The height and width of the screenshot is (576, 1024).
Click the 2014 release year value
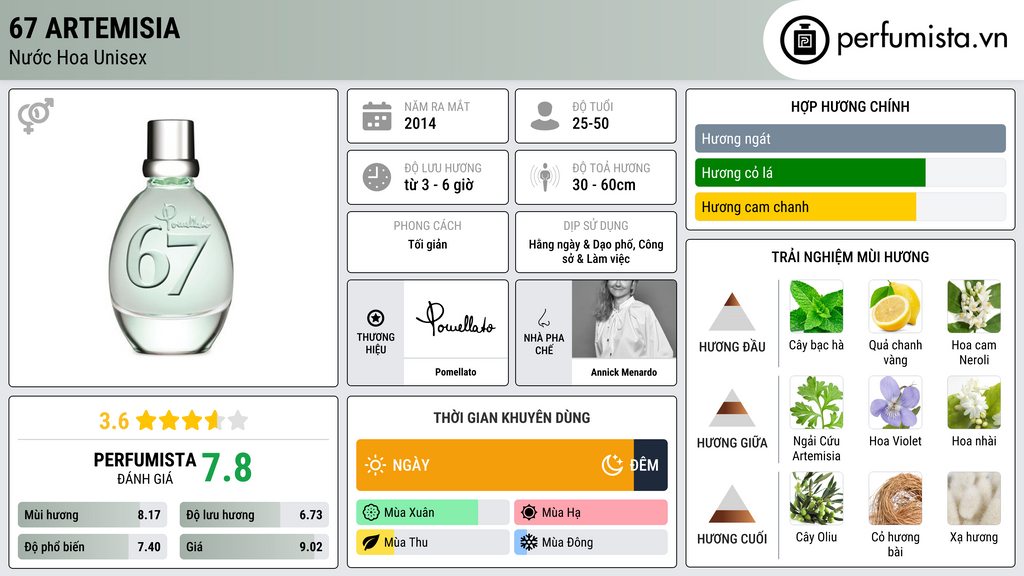tap(420, 123)
